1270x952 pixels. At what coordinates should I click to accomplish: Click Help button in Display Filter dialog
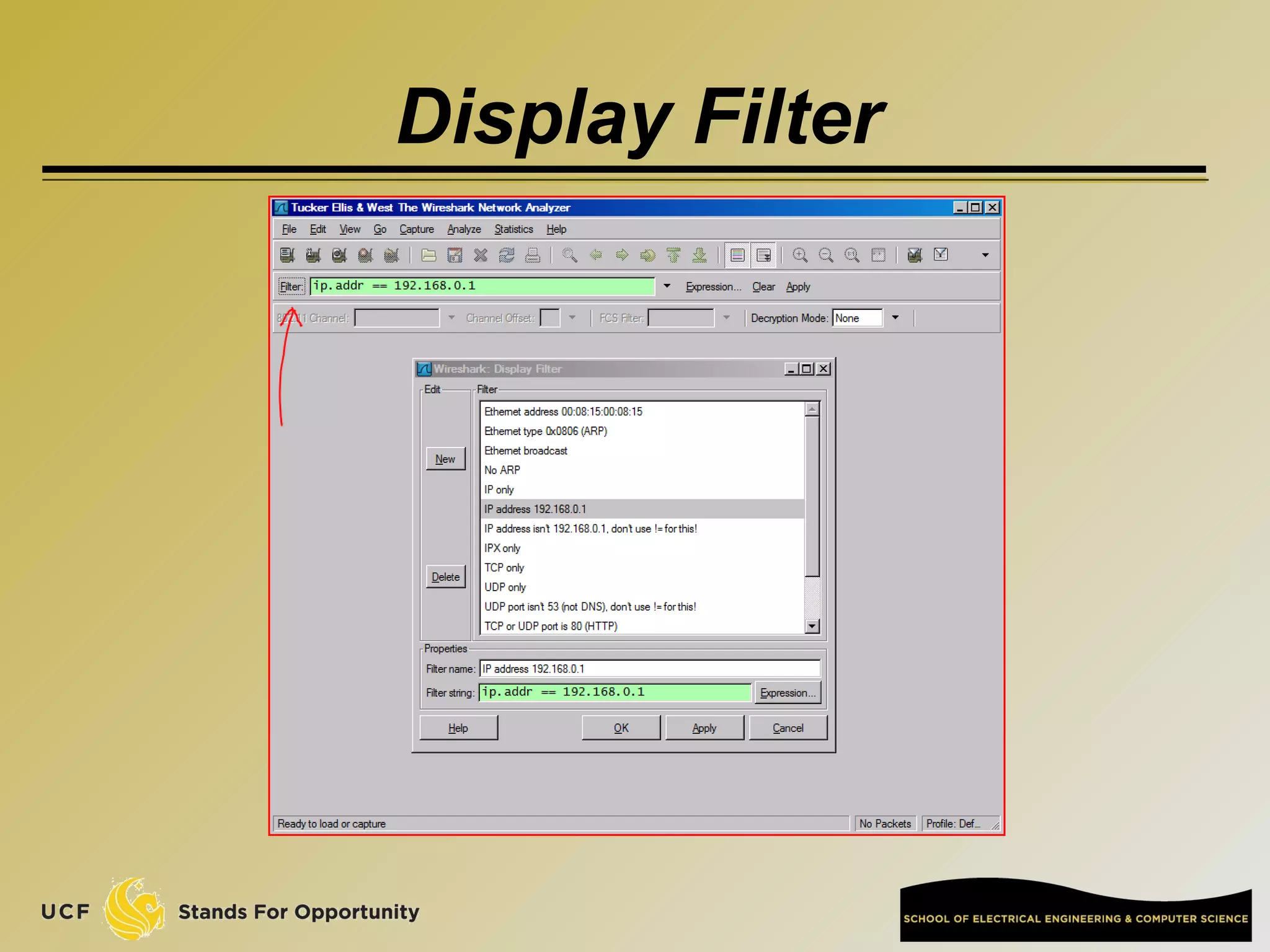pos(458,728)
